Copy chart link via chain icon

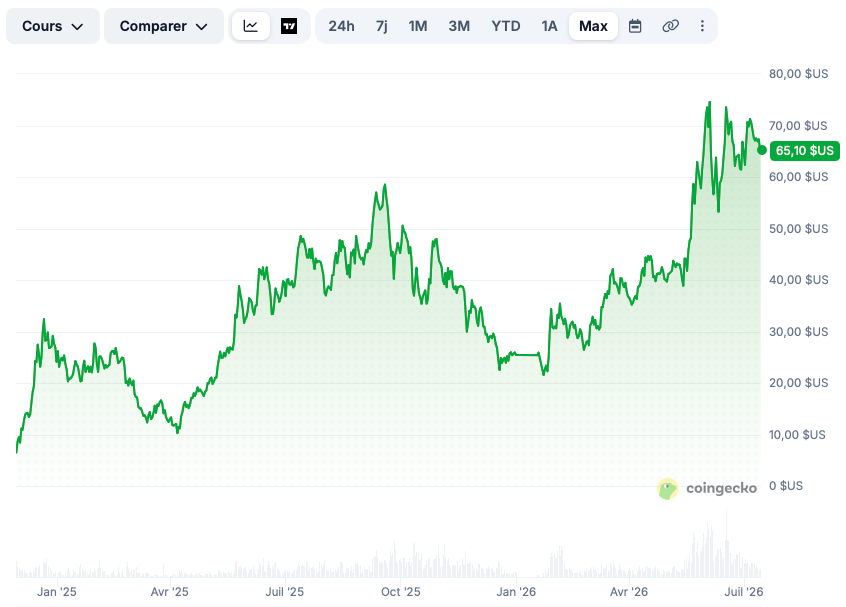670,26
